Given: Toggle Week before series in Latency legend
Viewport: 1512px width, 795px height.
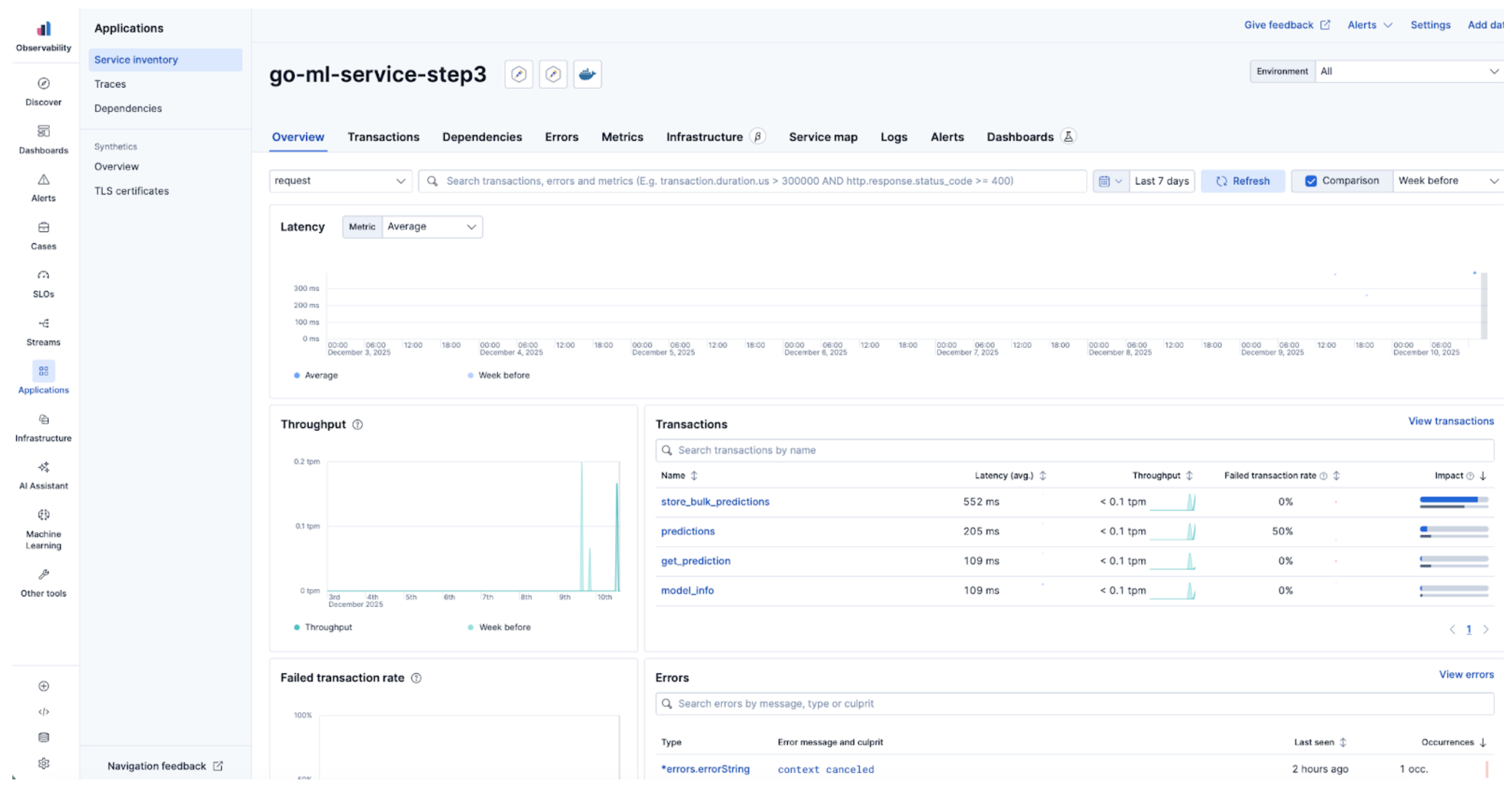Looking at the screenshot, I should pyautogui.click(x=499, y=375).
